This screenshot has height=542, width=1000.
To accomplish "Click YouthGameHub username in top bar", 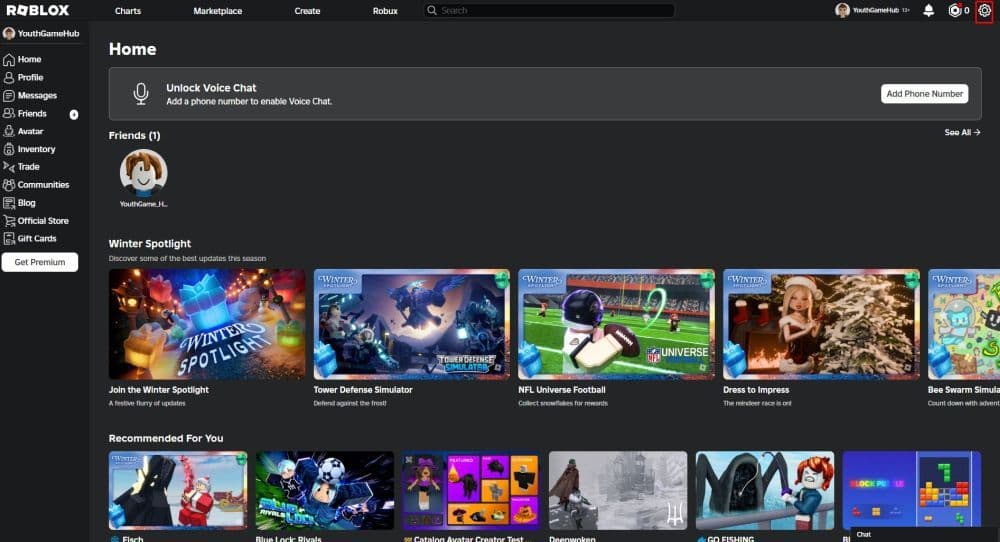I will tap(876, 10).
